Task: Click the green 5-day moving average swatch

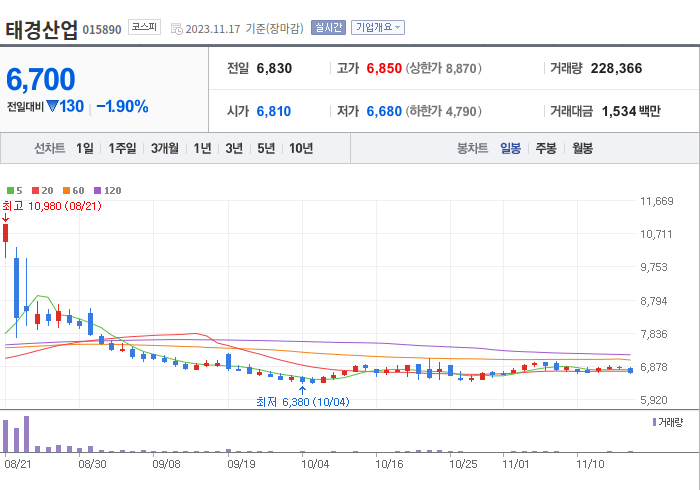Action: click(x=10, y=191)
